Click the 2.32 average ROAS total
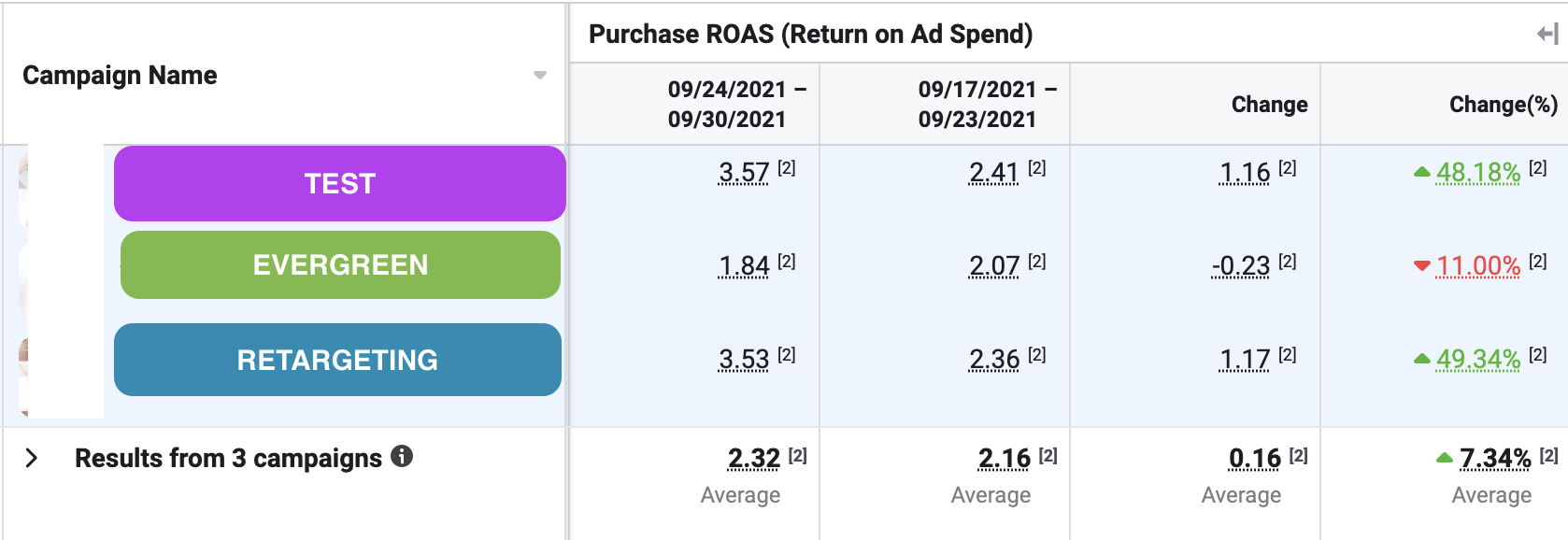Screen dimensions: 1568x540 [753, 458]
